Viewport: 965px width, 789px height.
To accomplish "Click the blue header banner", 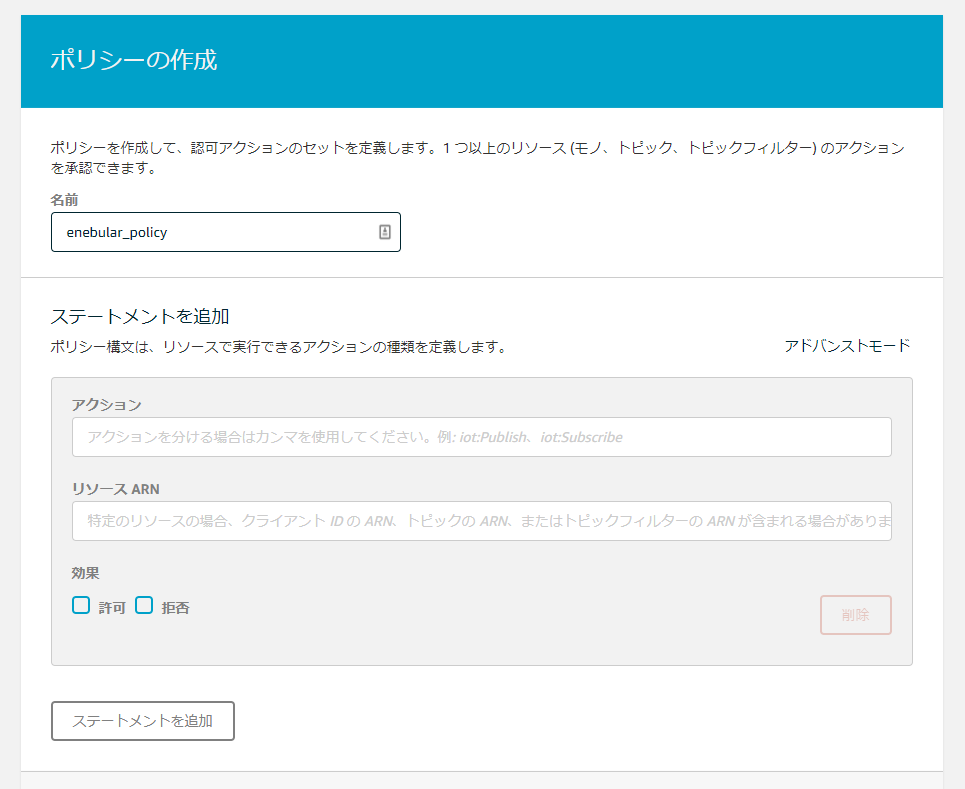I will tap(600, 60).
